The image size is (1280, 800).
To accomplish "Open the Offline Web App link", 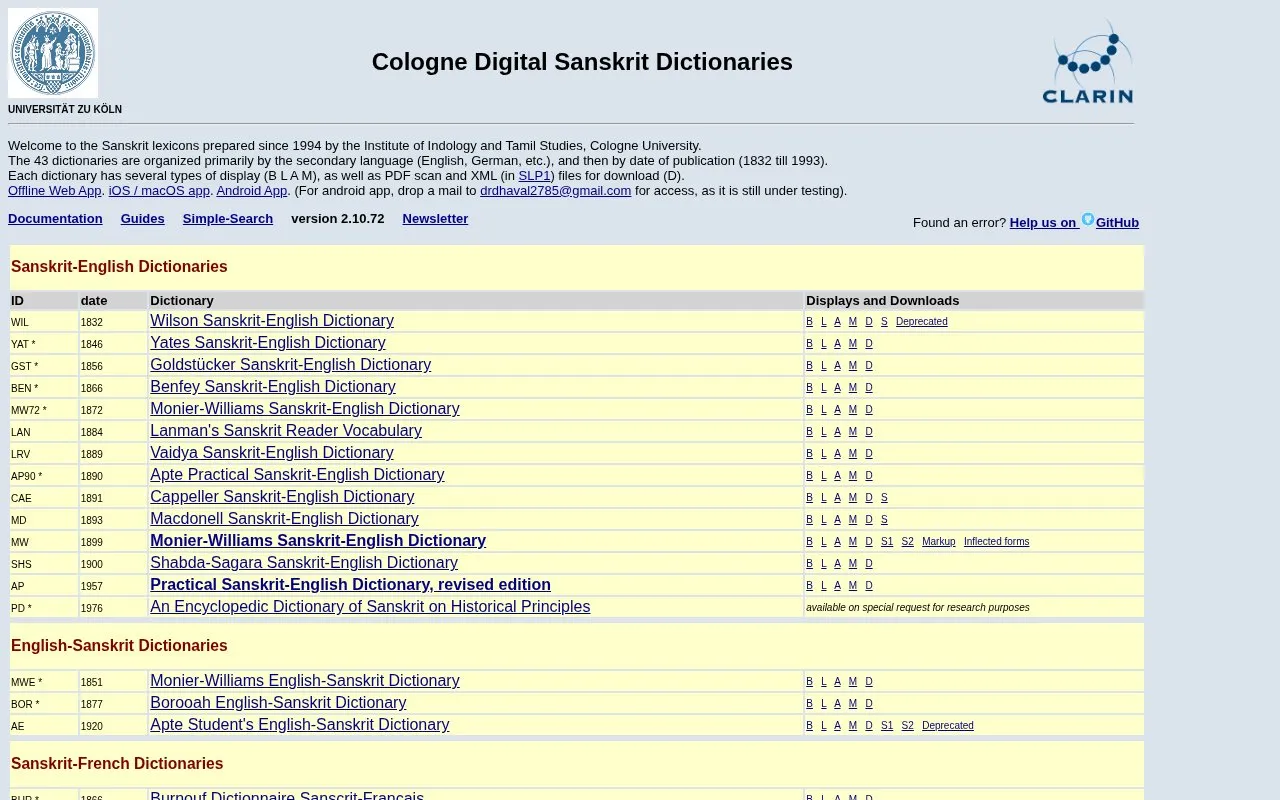I will (55, 190).
